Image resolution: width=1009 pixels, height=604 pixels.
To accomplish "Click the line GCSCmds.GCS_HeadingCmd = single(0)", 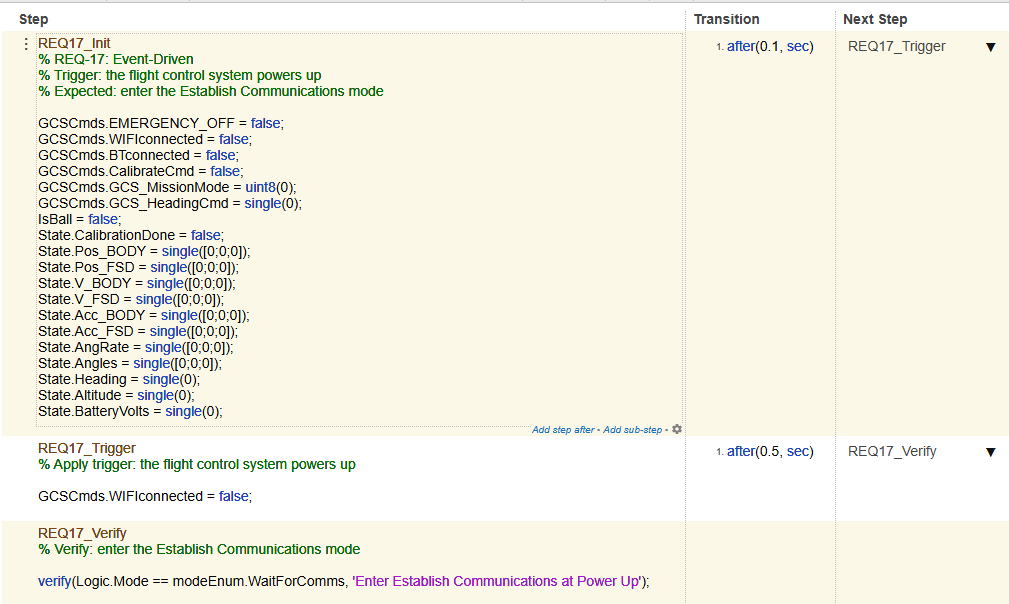I will click(170, 204).
